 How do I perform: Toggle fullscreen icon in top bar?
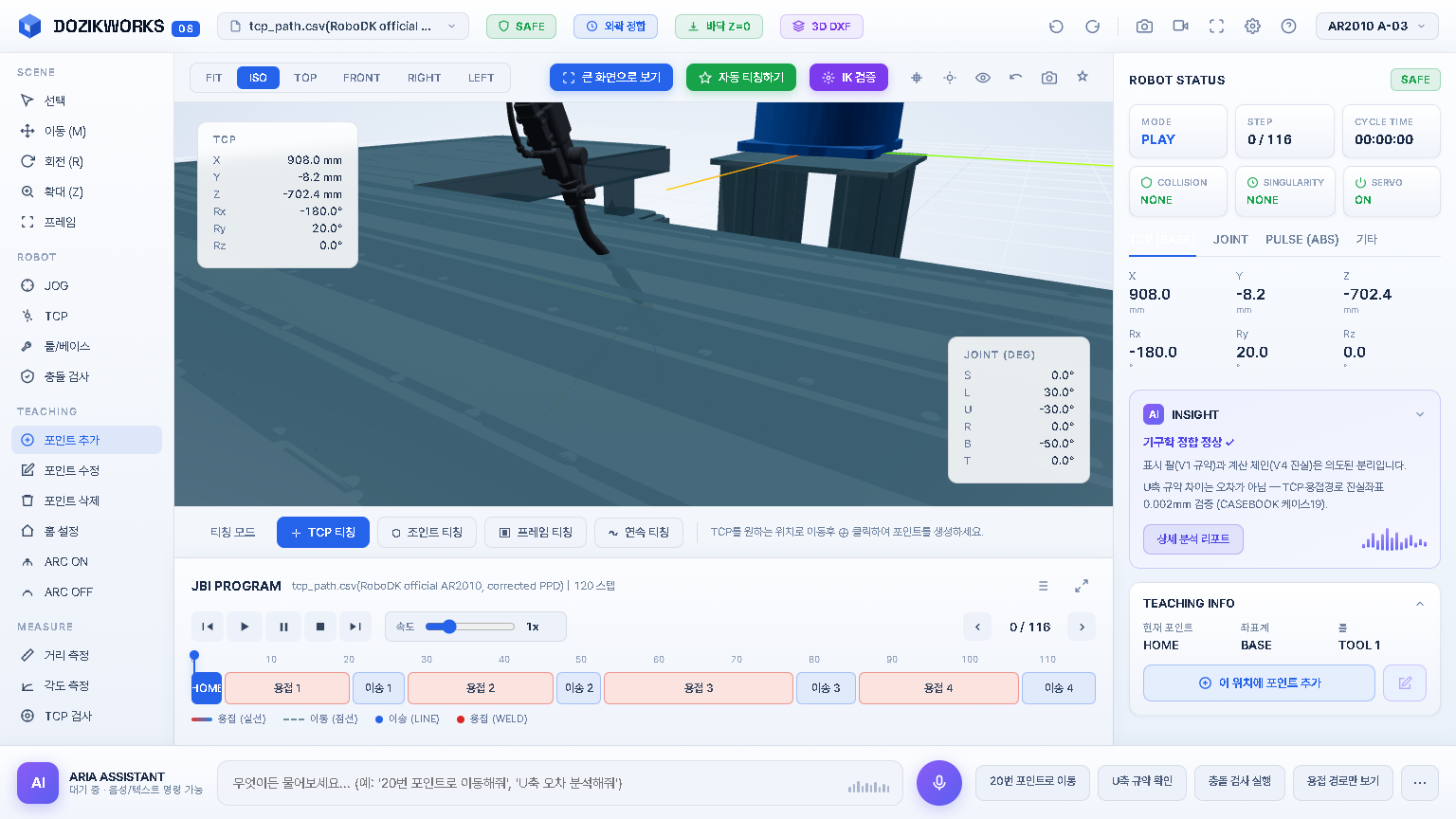(1216, 27)
